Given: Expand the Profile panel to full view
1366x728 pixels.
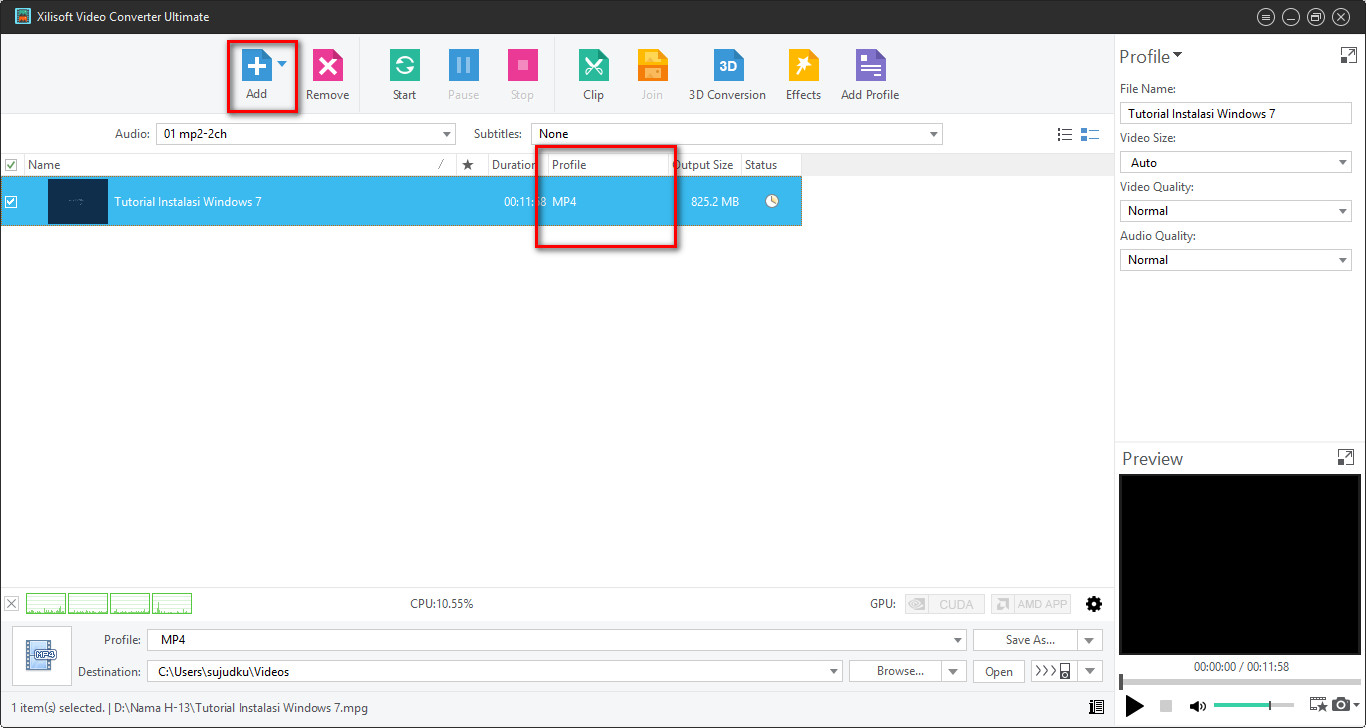Looking at the screenshot, I should click(1348, 56).
